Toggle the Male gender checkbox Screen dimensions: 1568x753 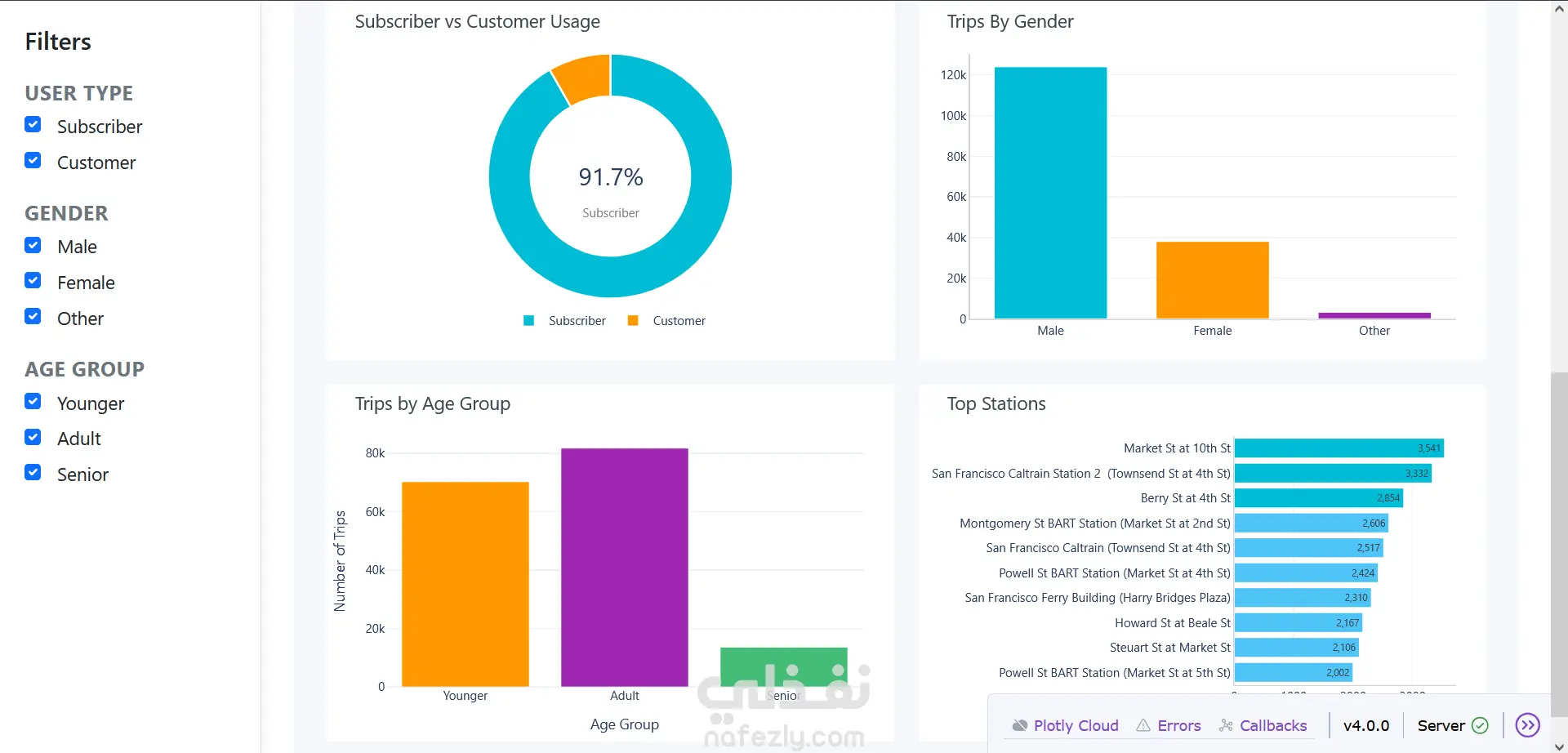(33, 245)
